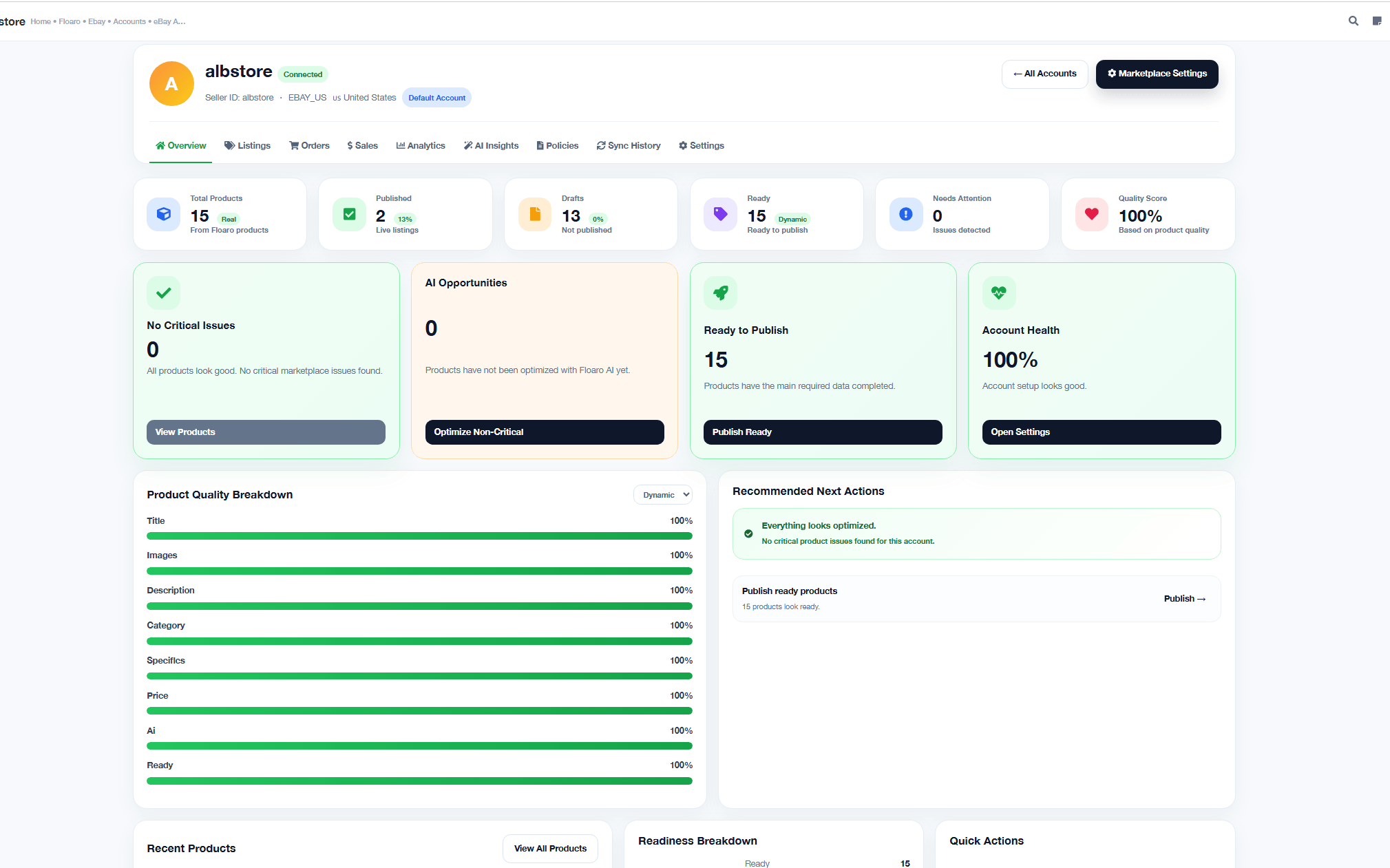Click the green check in Everything looks optimized
Screen dimensions: 1390x868
(x=748, y=533)
